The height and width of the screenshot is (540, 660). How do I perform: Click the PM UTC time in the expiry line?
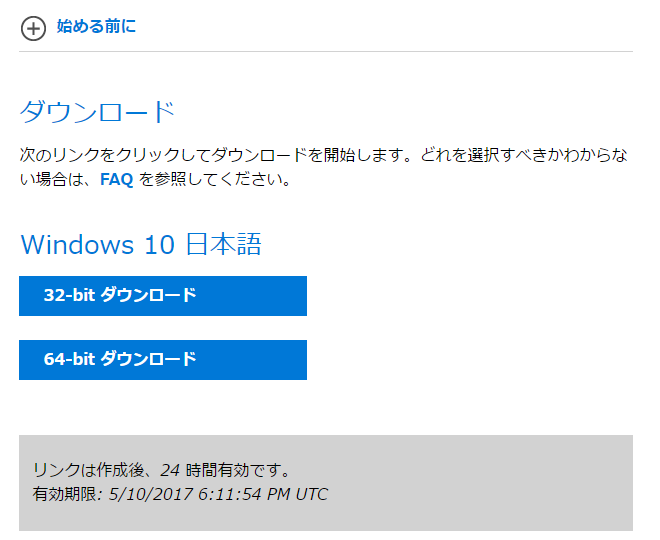pos(297,494)
